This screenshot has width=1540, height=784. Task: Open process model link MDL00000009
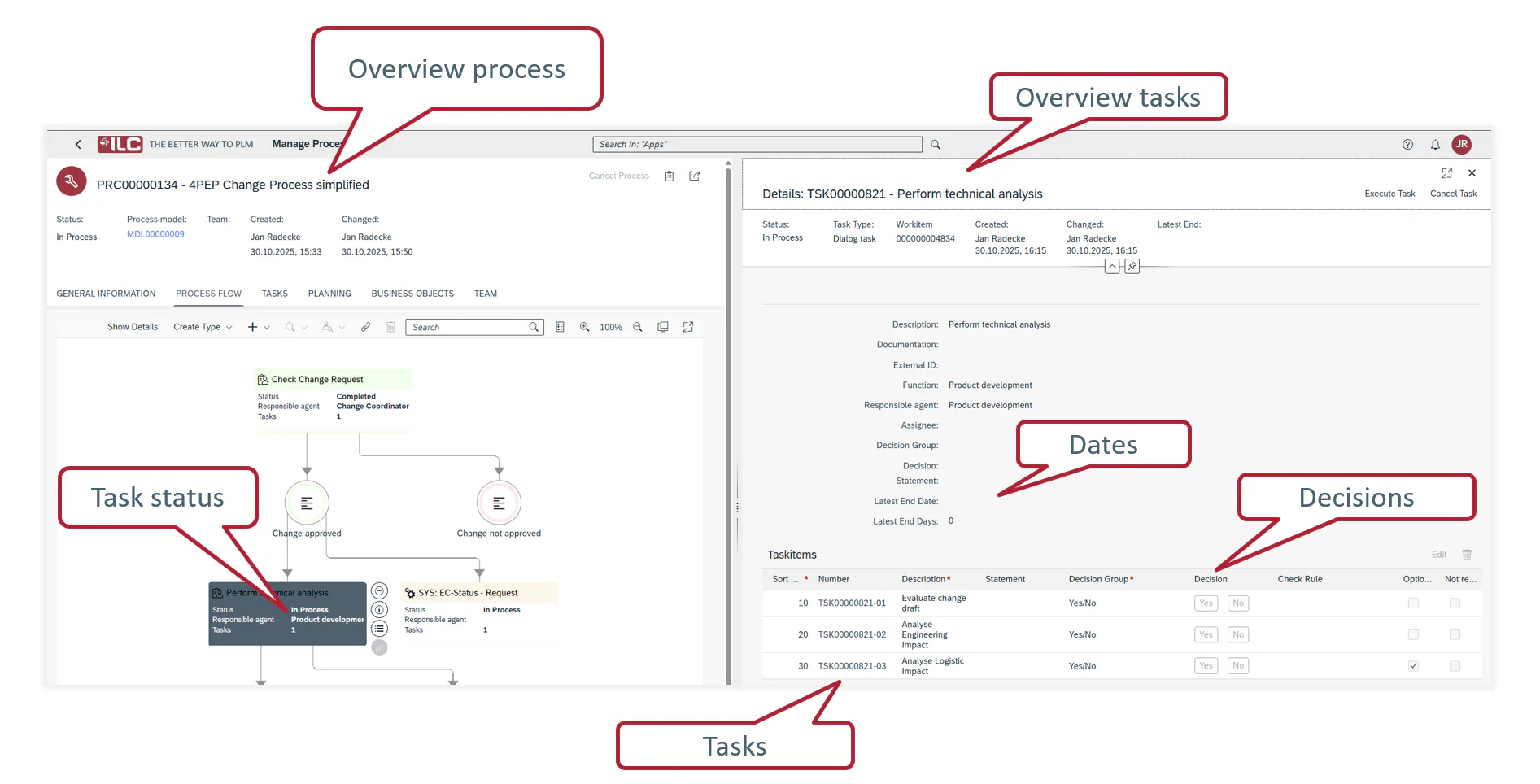(x=155, y=234)
